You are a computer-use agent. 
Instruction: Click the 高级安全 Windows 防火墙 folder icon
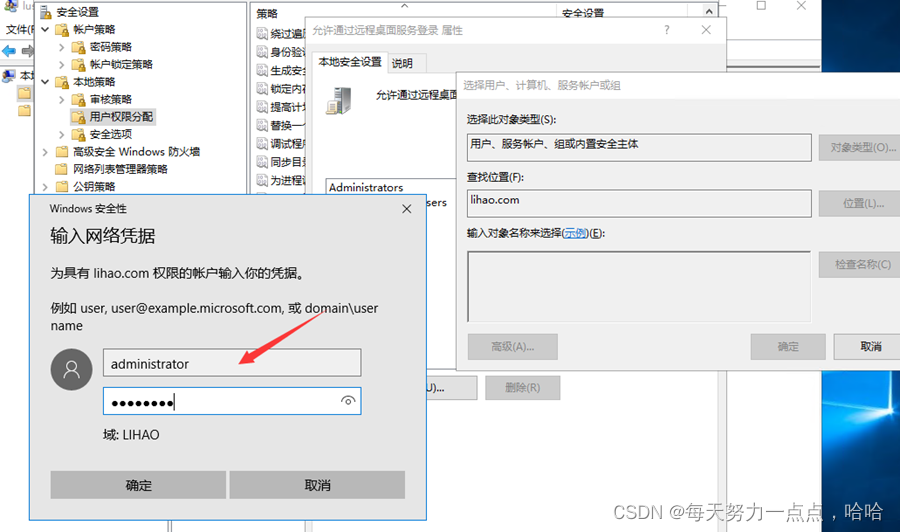(62, 152)
